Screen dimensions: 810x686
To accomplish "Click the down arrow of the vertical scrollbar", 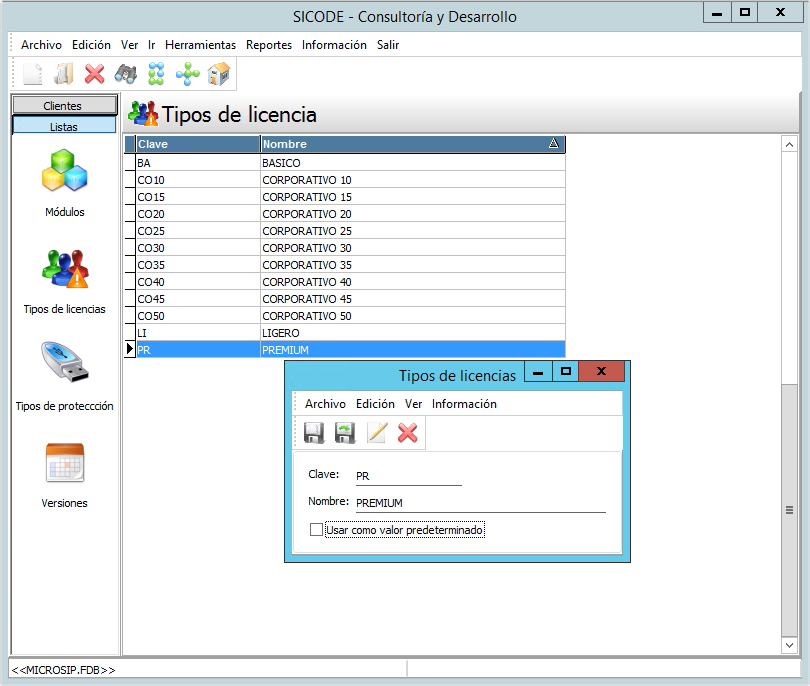I will click(789, 647).
